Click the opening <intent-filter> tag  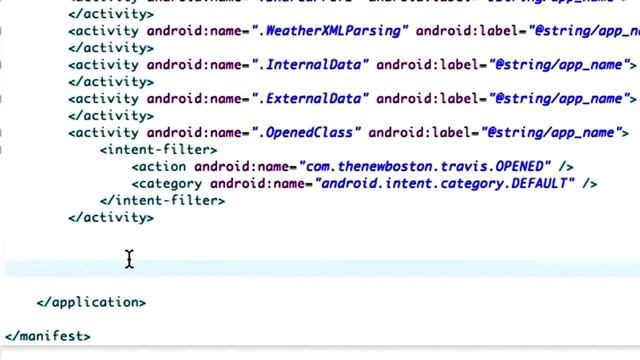(x=159, y=150)
